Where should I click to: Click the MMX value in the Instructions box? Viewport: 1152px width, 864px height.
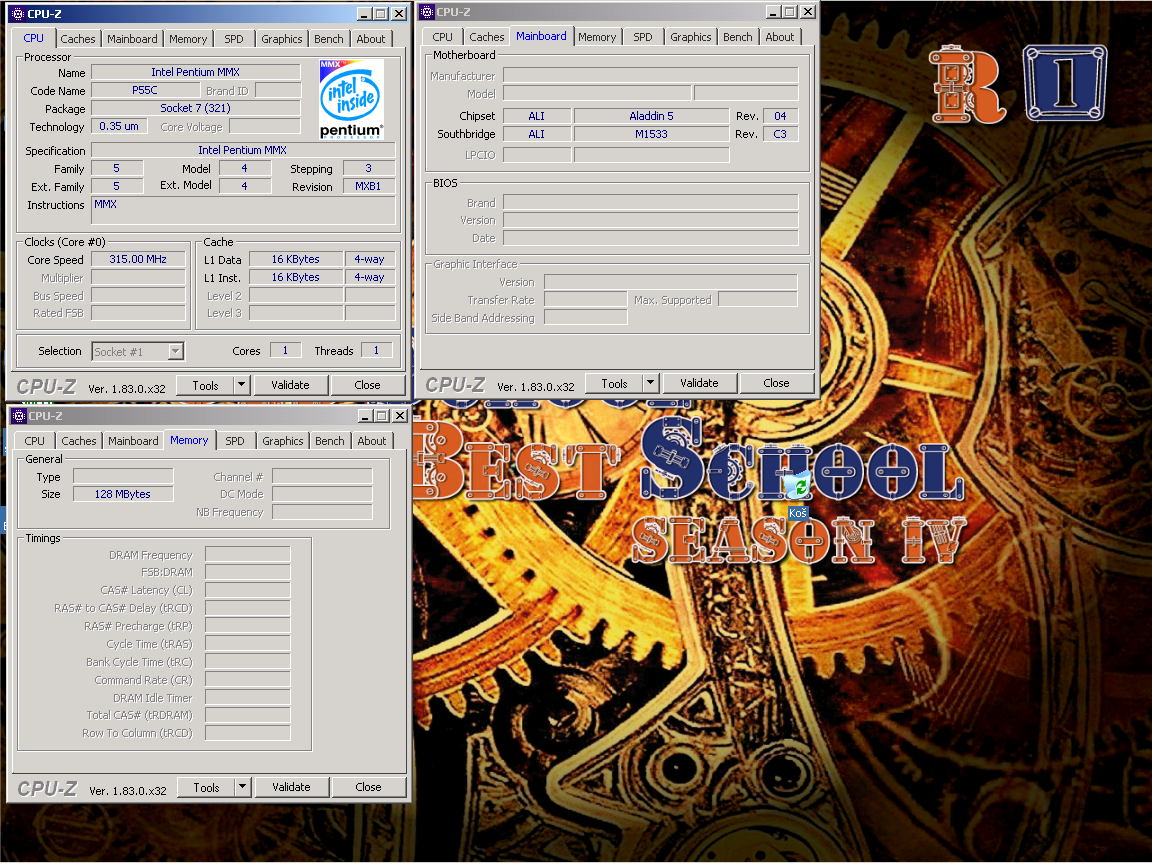(x=105, y=204)
